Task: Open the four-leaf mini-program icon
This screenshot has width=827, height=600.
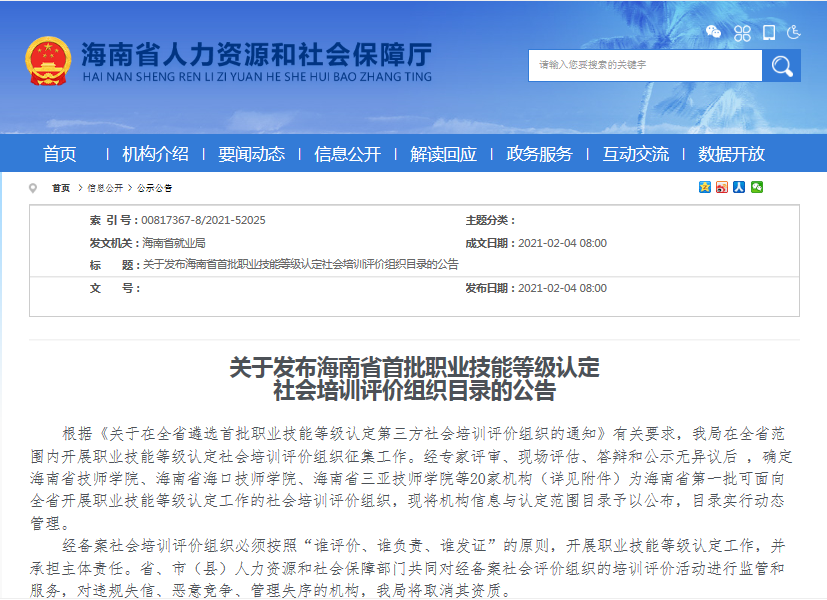Action: (x=741, y=32)
